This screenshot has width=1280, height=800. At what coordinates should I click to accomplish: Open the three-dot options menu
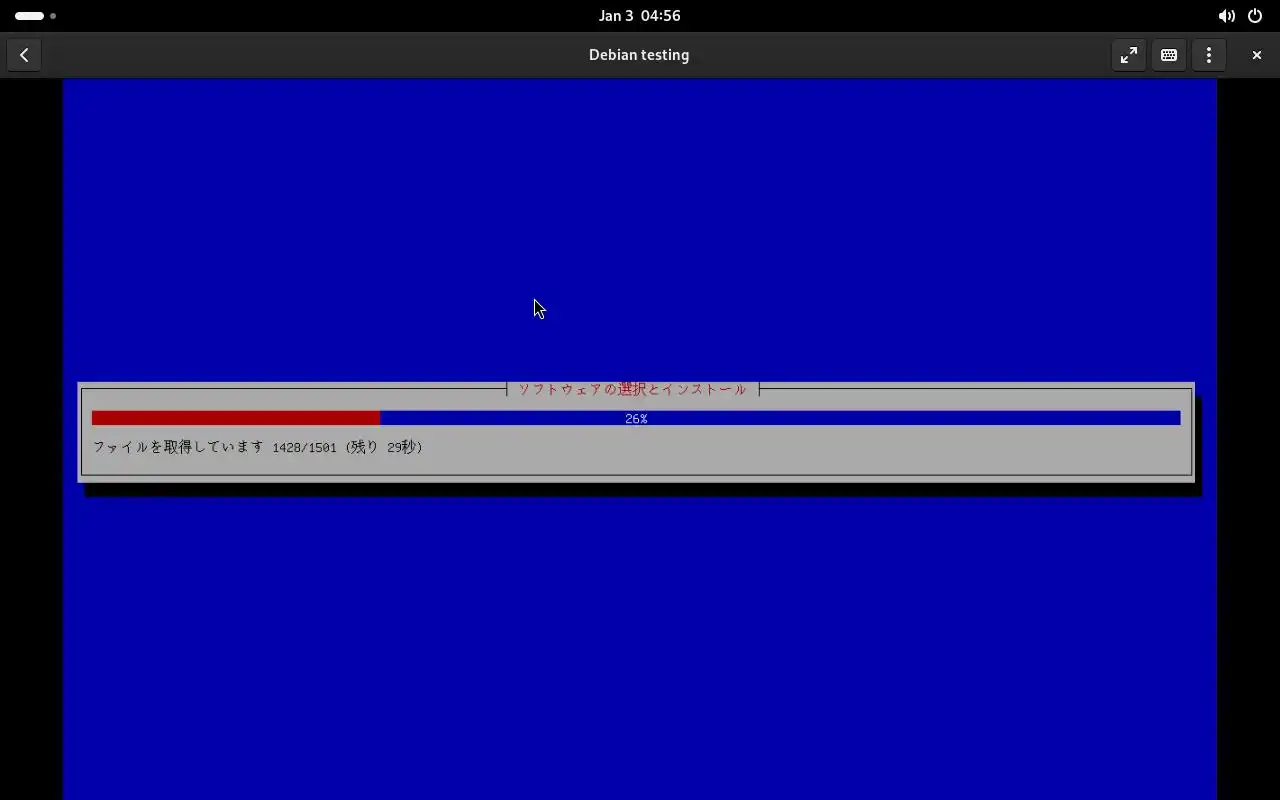coord(1209,55)
